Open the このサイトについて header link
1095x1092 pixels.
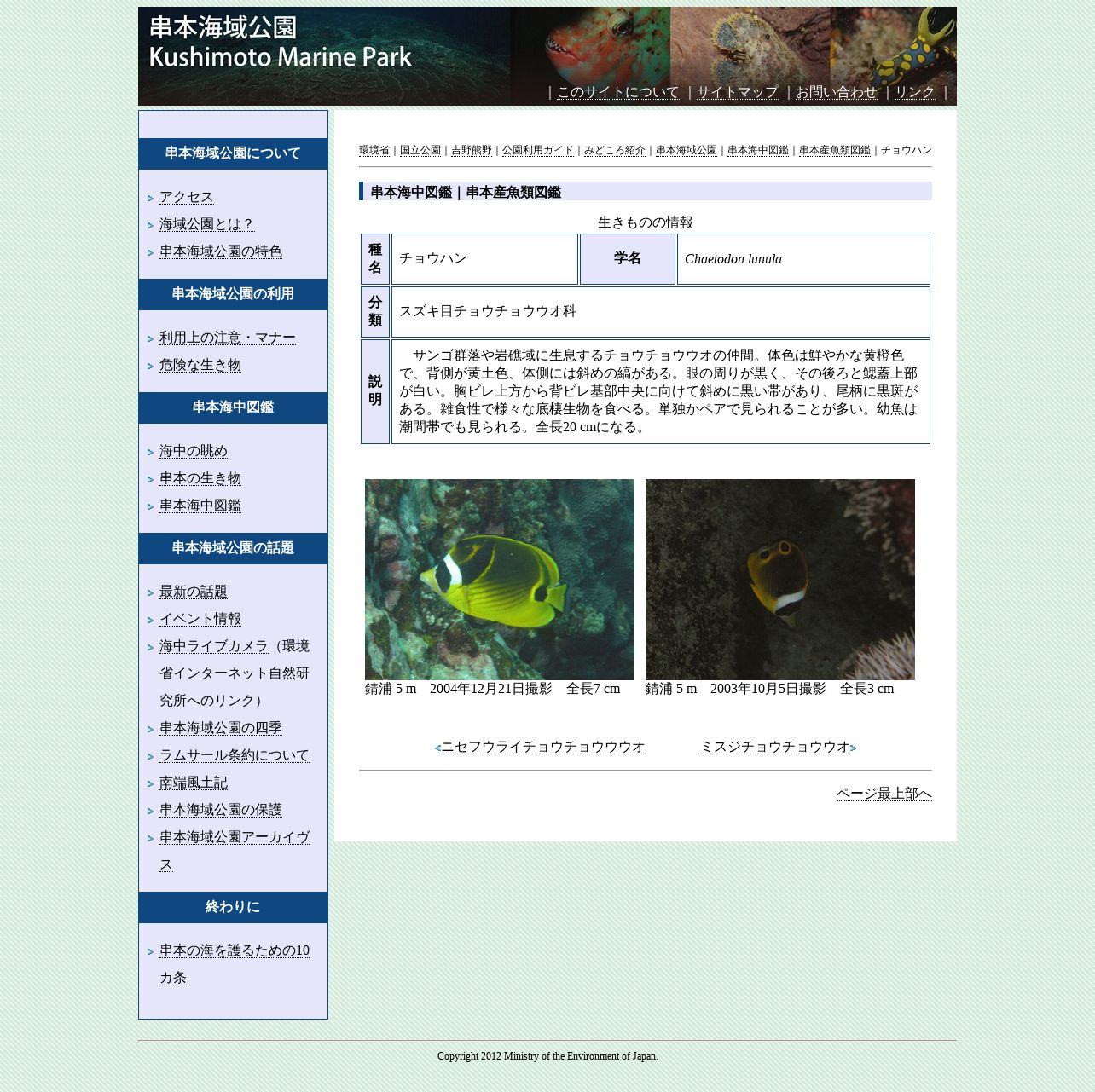618,92
